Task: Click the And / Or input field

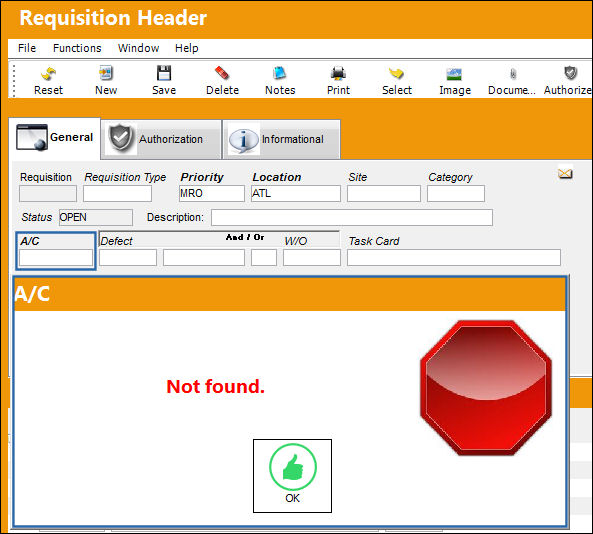Action: (x=264, y=258)
